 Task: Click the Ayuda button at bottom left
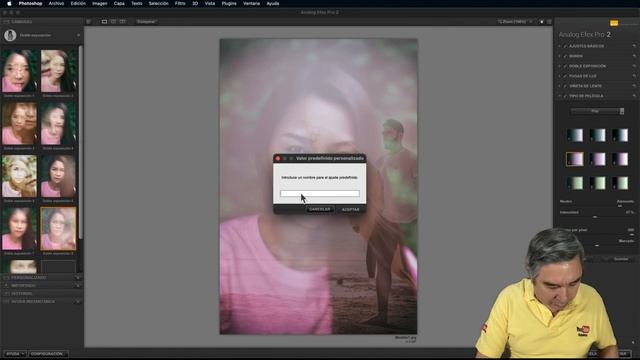coord(15,354)
